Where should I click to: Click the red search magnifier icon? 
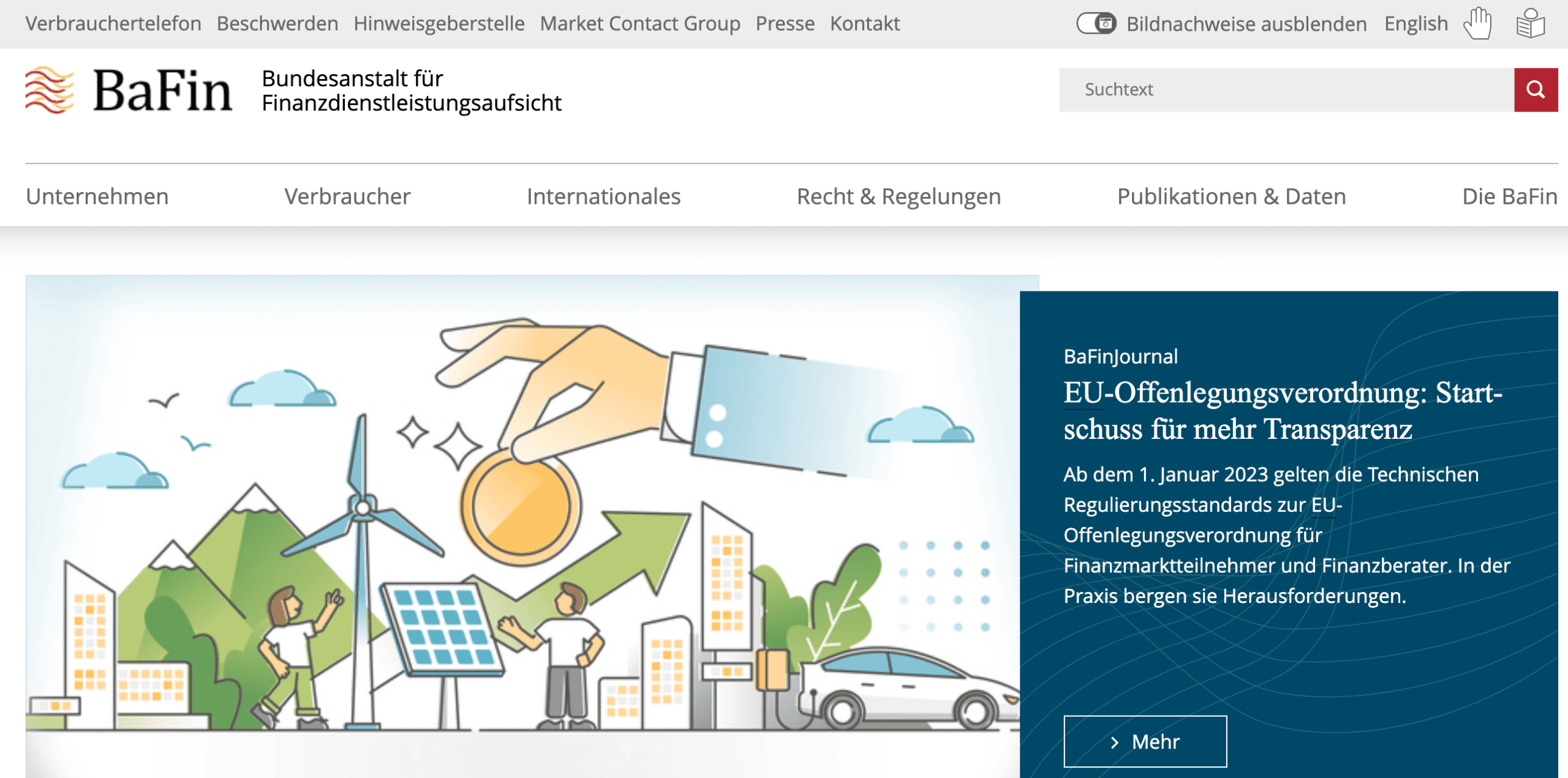click(1535, 89)
